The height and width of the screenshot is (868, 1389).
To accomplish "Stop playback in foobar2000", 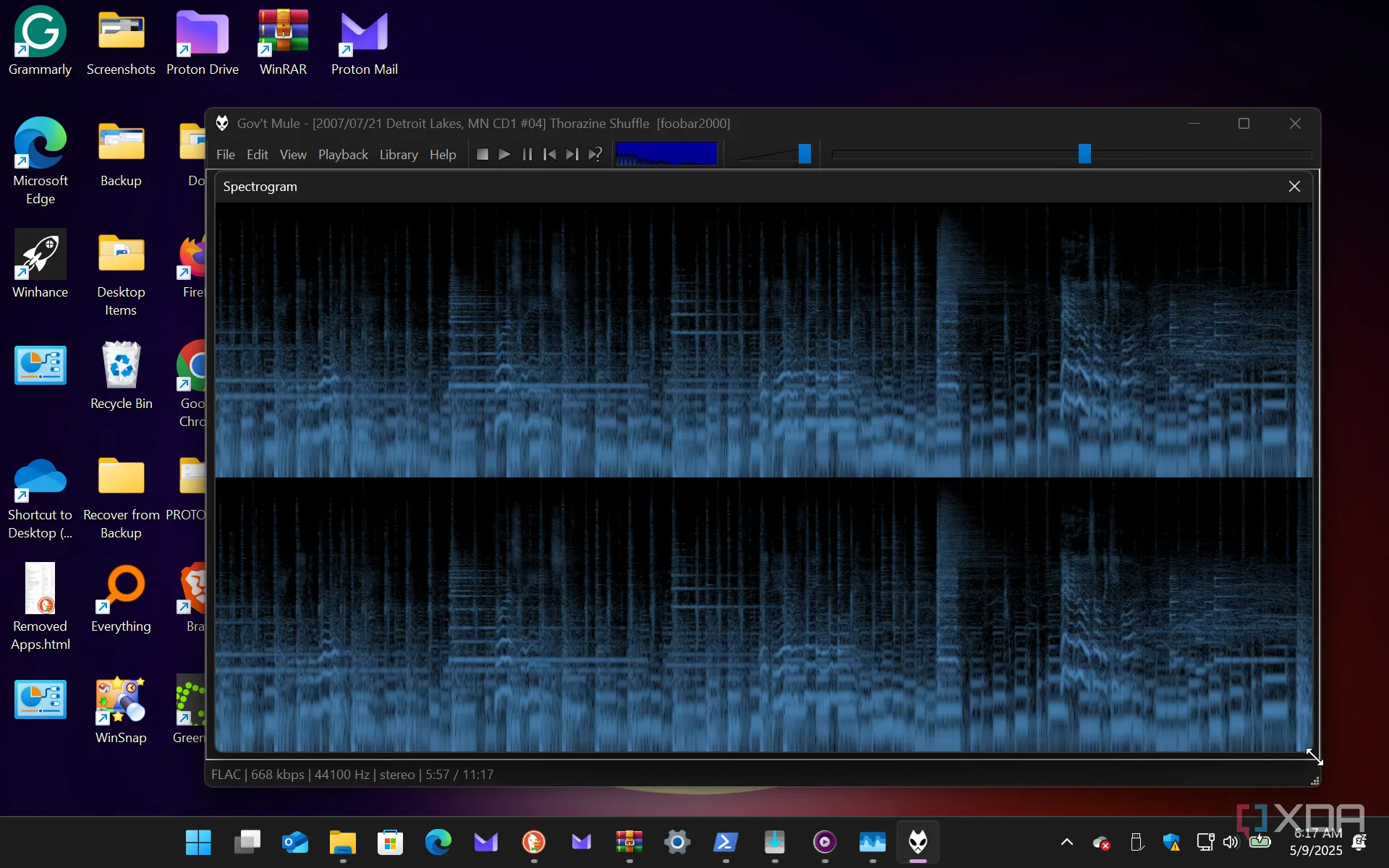I will [483, 154].
